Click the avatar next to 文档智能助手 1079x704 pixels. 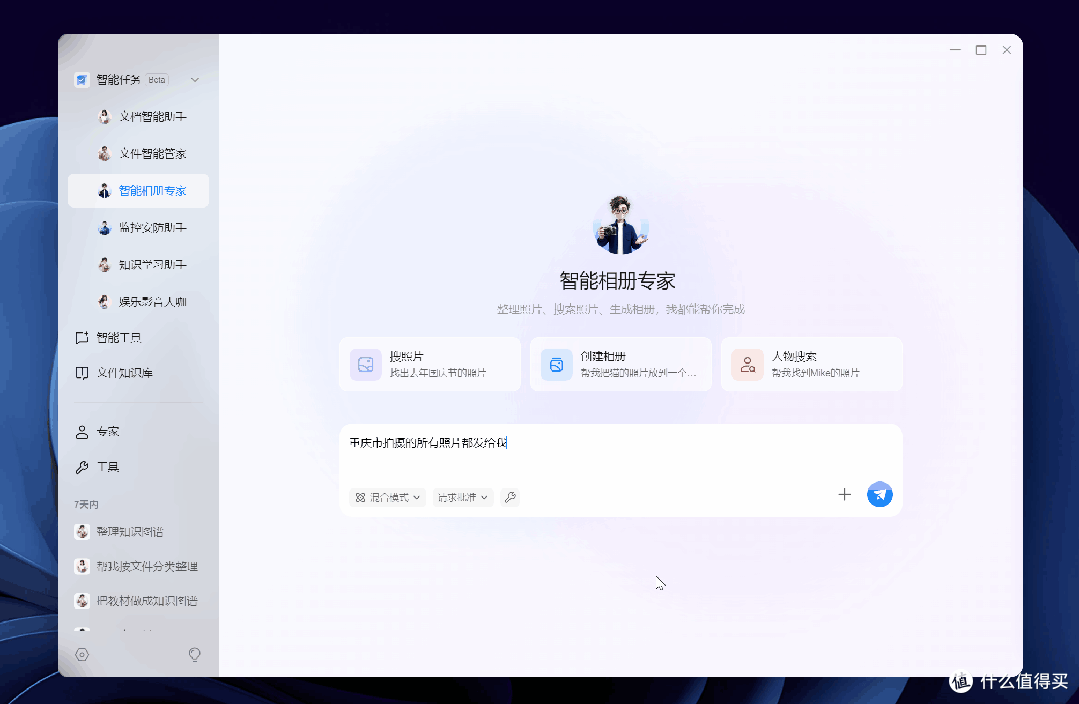click(x=105, y=116)
